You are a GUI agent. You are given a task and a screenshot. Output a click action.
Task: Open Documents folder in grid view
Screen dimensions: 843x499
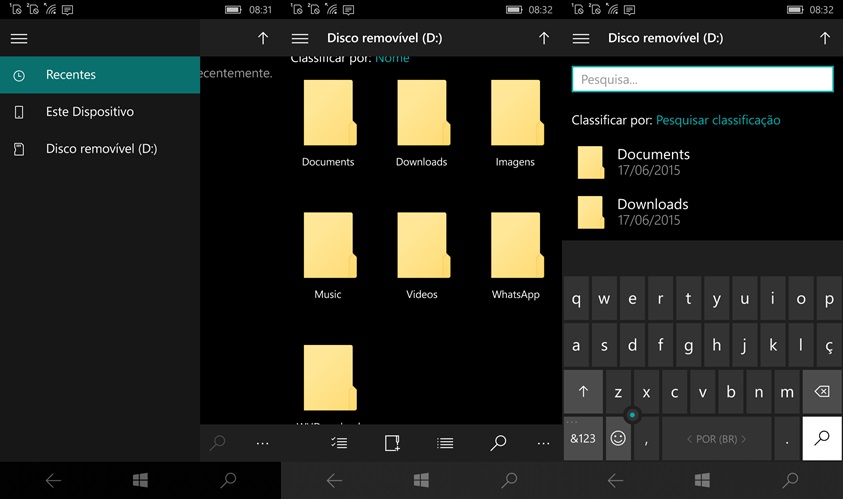pos(328,123)
